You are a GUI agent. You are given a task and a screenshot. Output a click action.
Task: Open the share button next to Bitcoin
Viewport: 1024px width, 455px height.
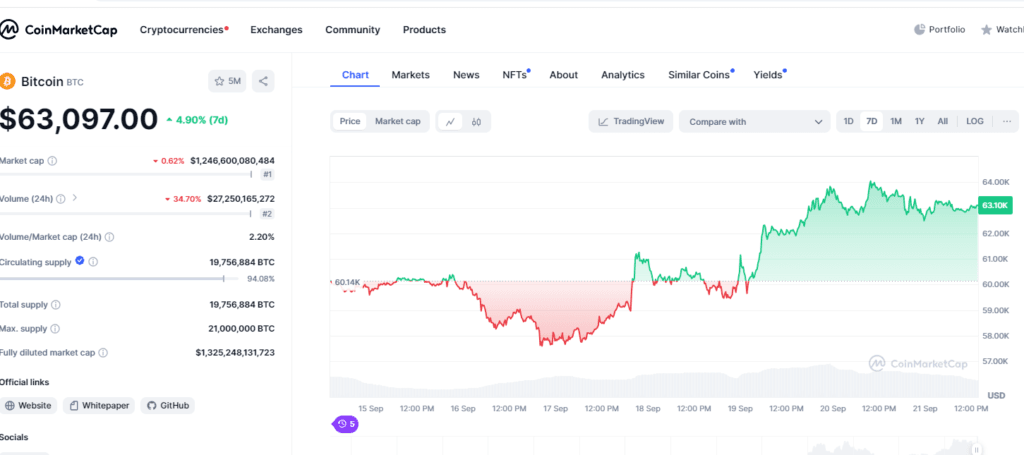[x=263, y=82]
